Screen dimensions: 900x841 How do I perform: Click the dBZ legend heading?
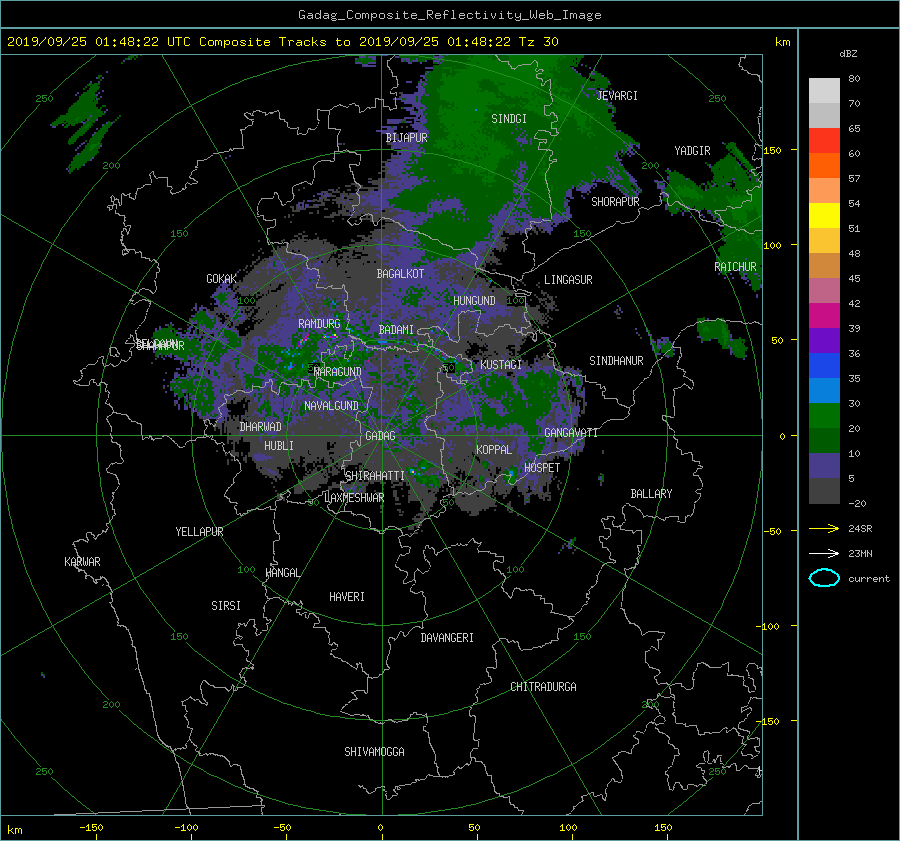[848, 53]
